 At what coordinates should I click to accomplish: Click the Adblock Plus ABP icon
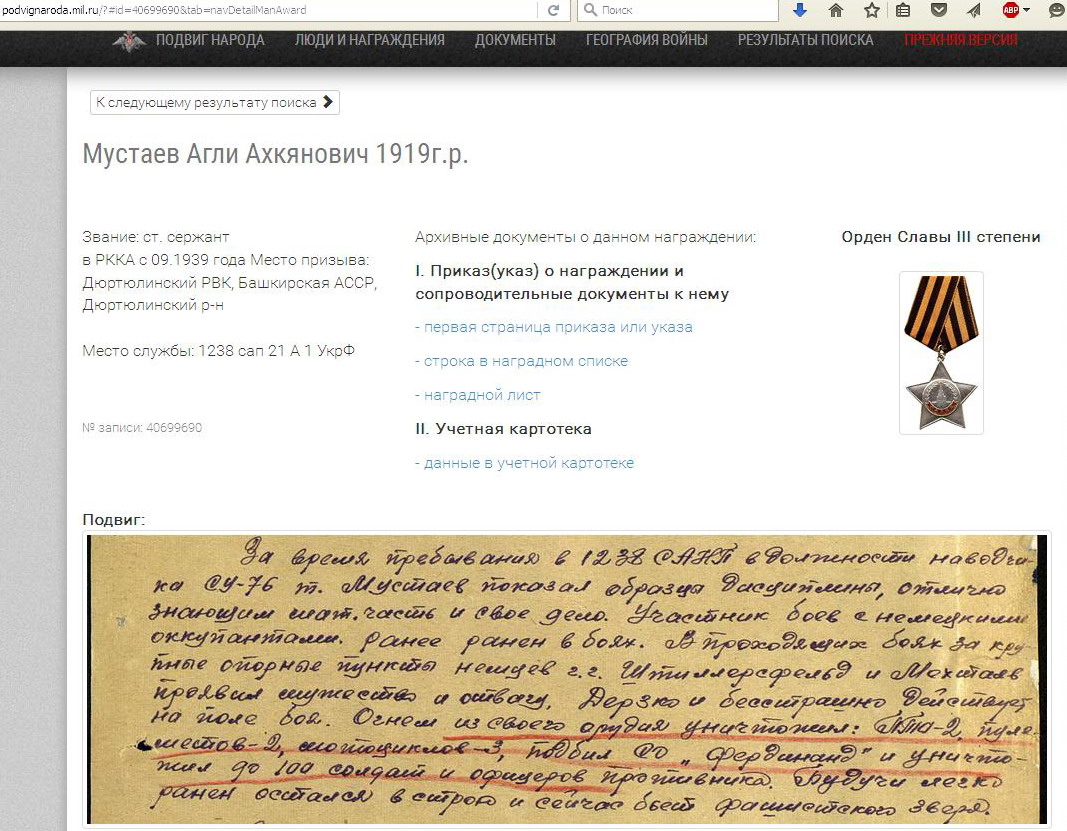click(1010, 10)
